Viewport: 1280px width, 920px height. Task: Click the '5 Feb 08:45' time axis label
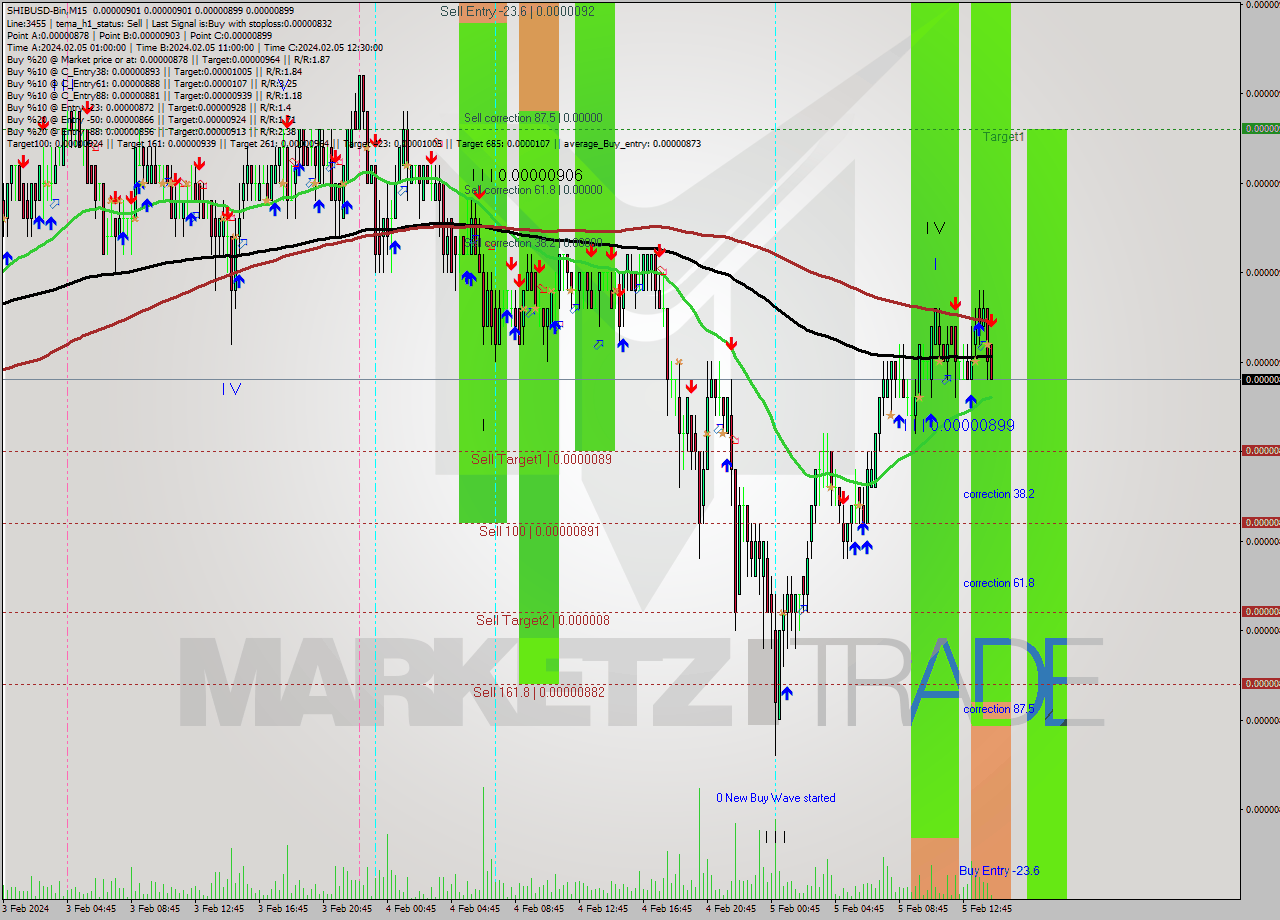pos(923,909)
